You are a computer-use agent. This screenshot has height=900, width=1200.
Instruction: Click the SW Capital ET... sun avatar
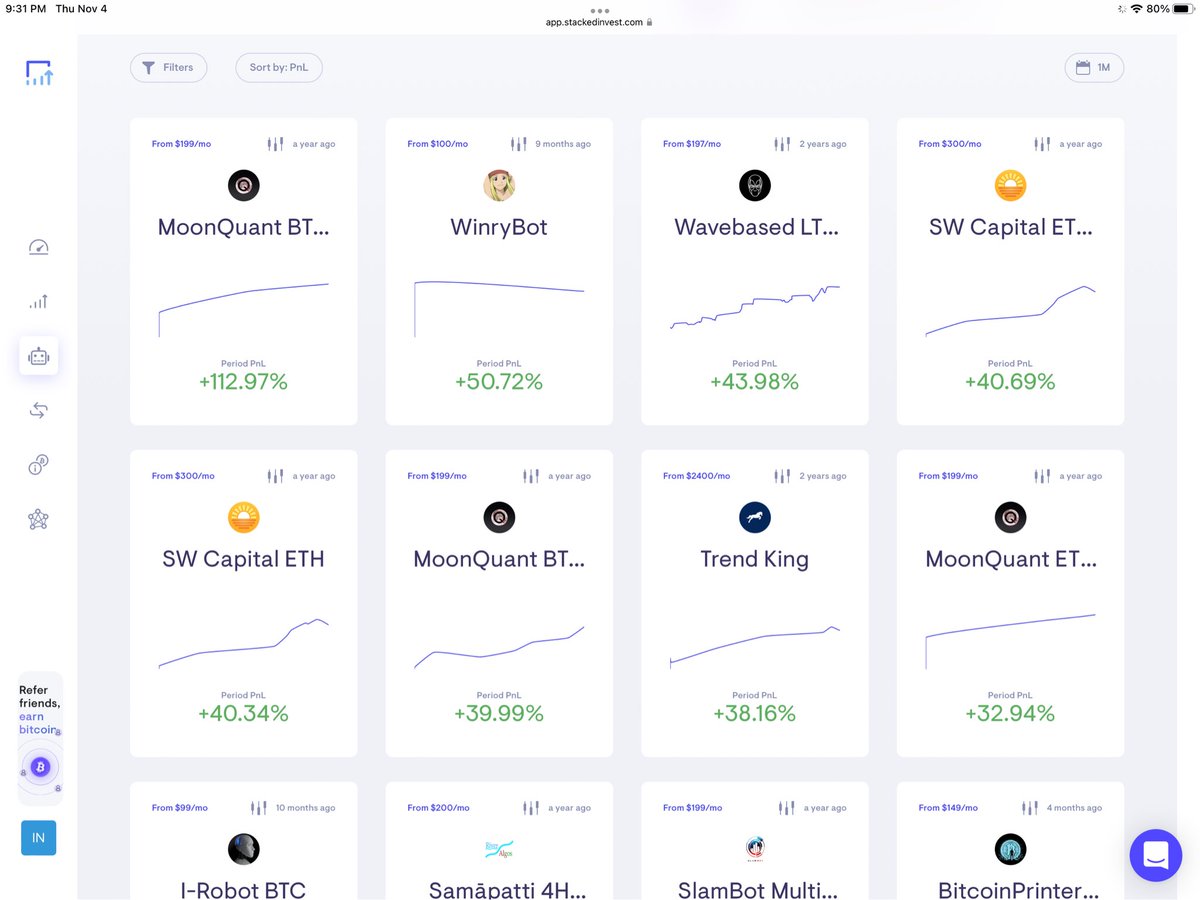click(x=1010, y=185)
